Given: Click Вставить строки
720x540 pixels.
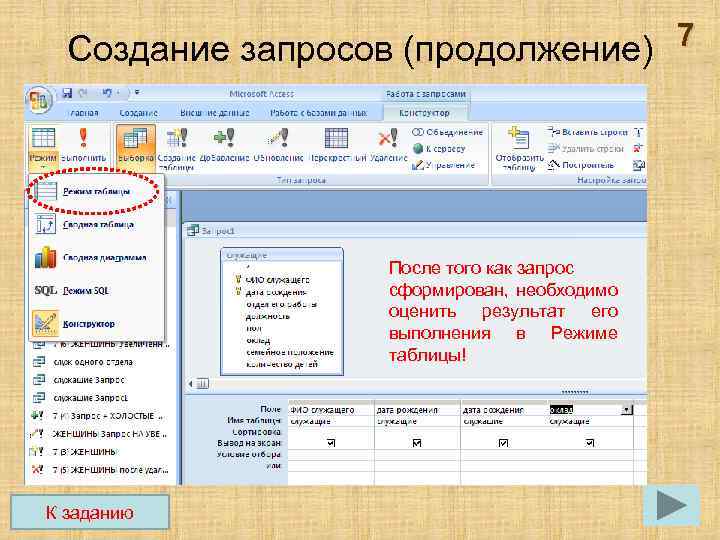Looking at the screenshot, I should [588, 132].
